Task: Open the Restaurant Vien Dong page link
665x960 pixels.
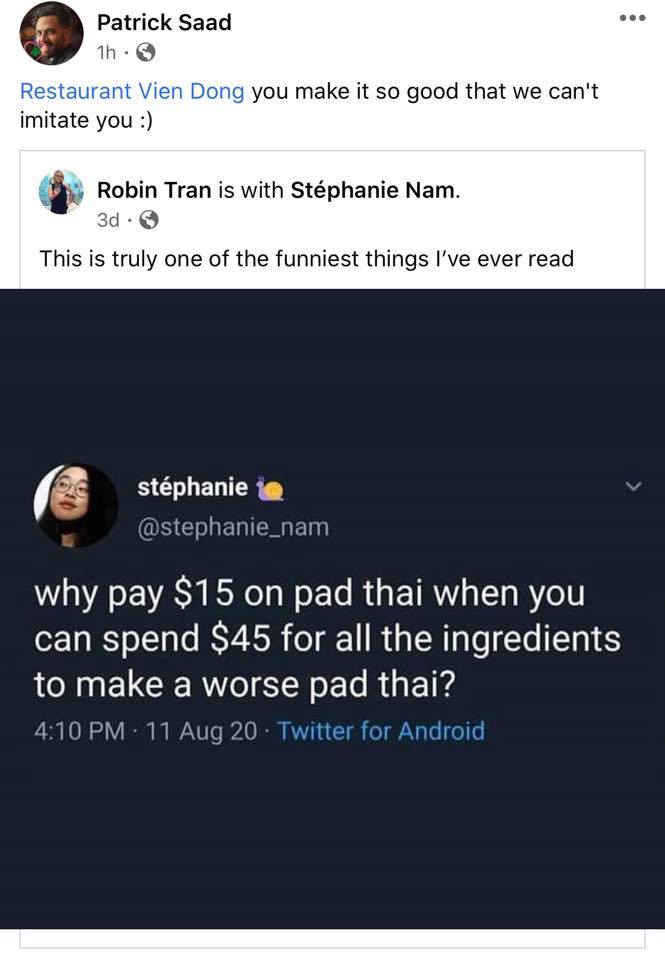Action: coord(132,91)
